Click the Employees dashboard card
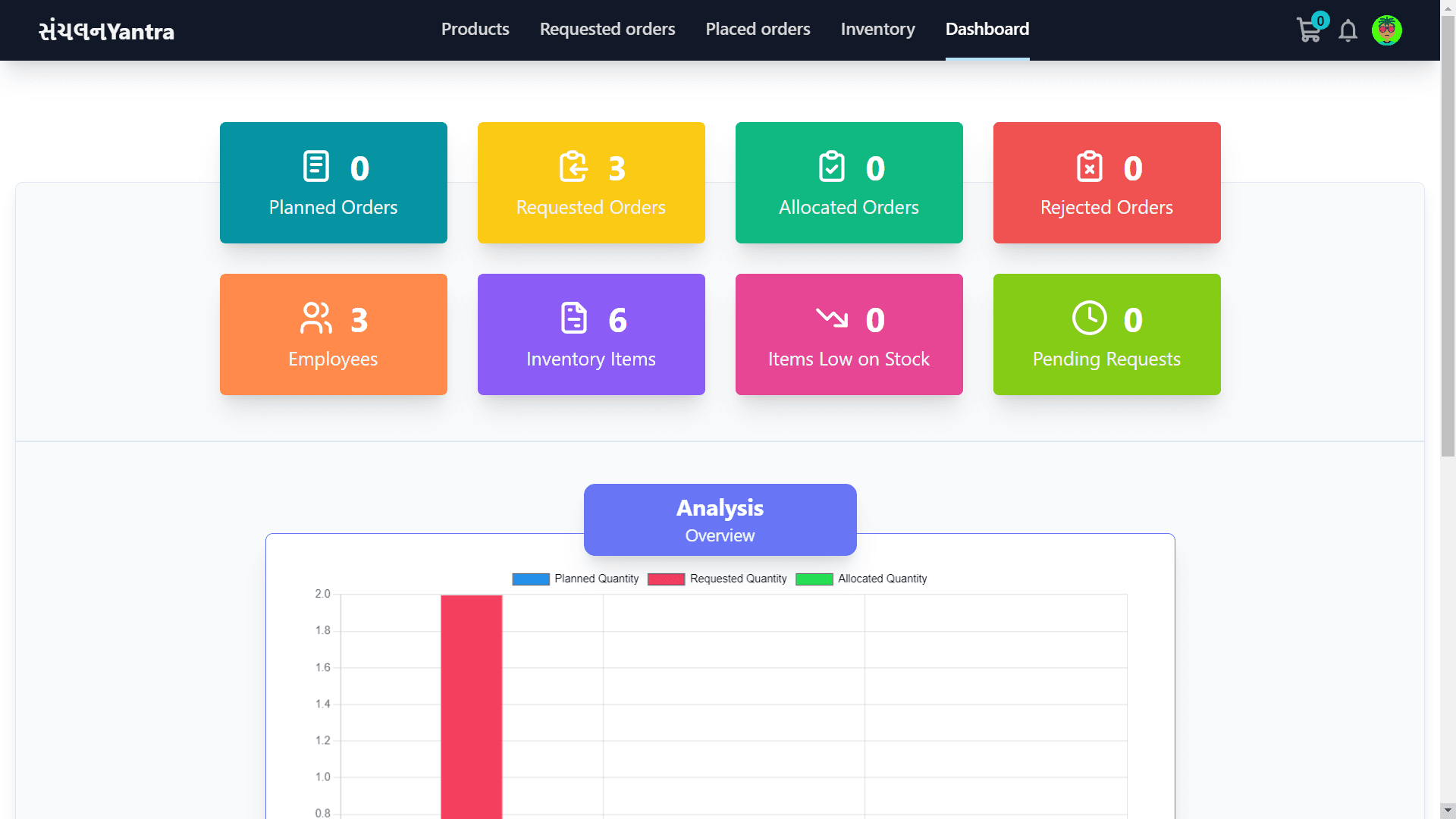This screenshot has width=1456, height=819. pyautogui.click(x=333, y=334)
